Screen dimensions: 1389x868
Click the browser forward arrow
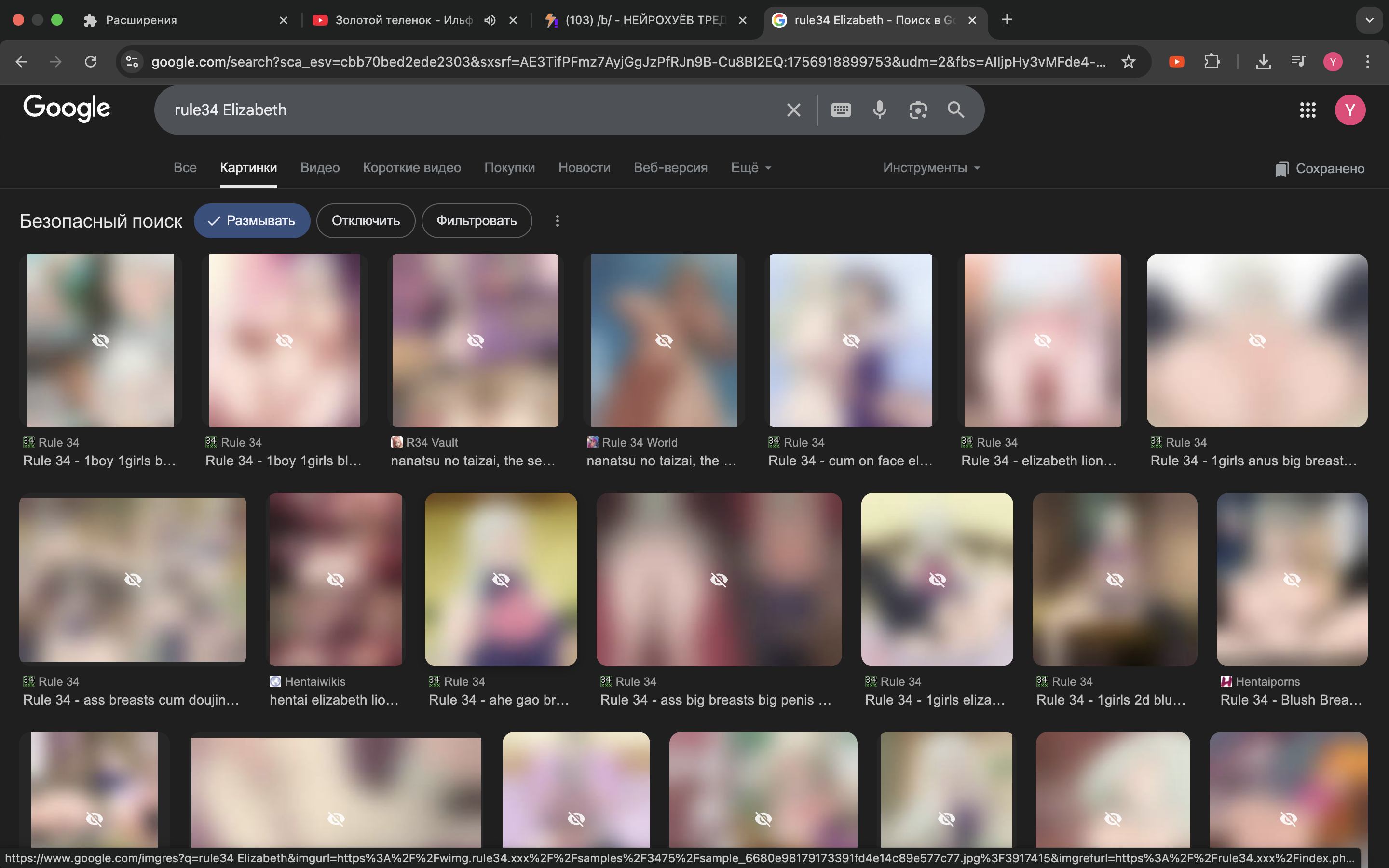[x=55, y=61]
